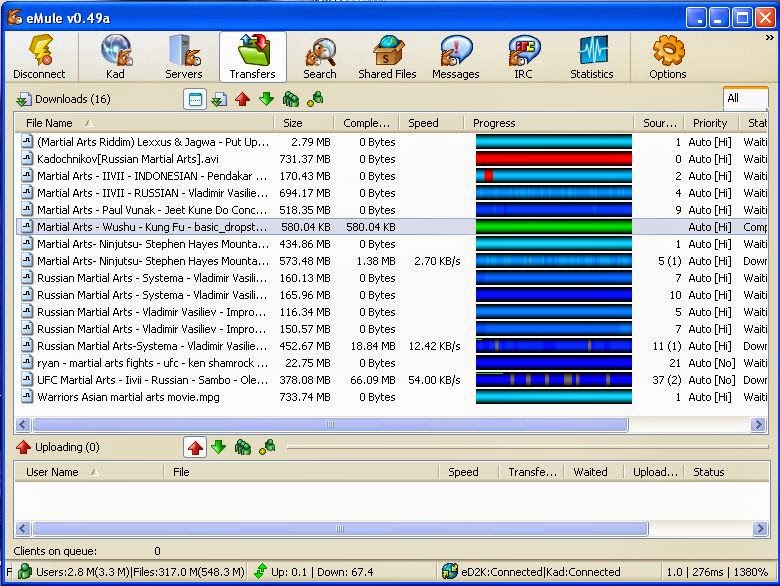Select ryan martial arts fights ufc row
This screenshot has width=780, height=586.
point(391,363)
